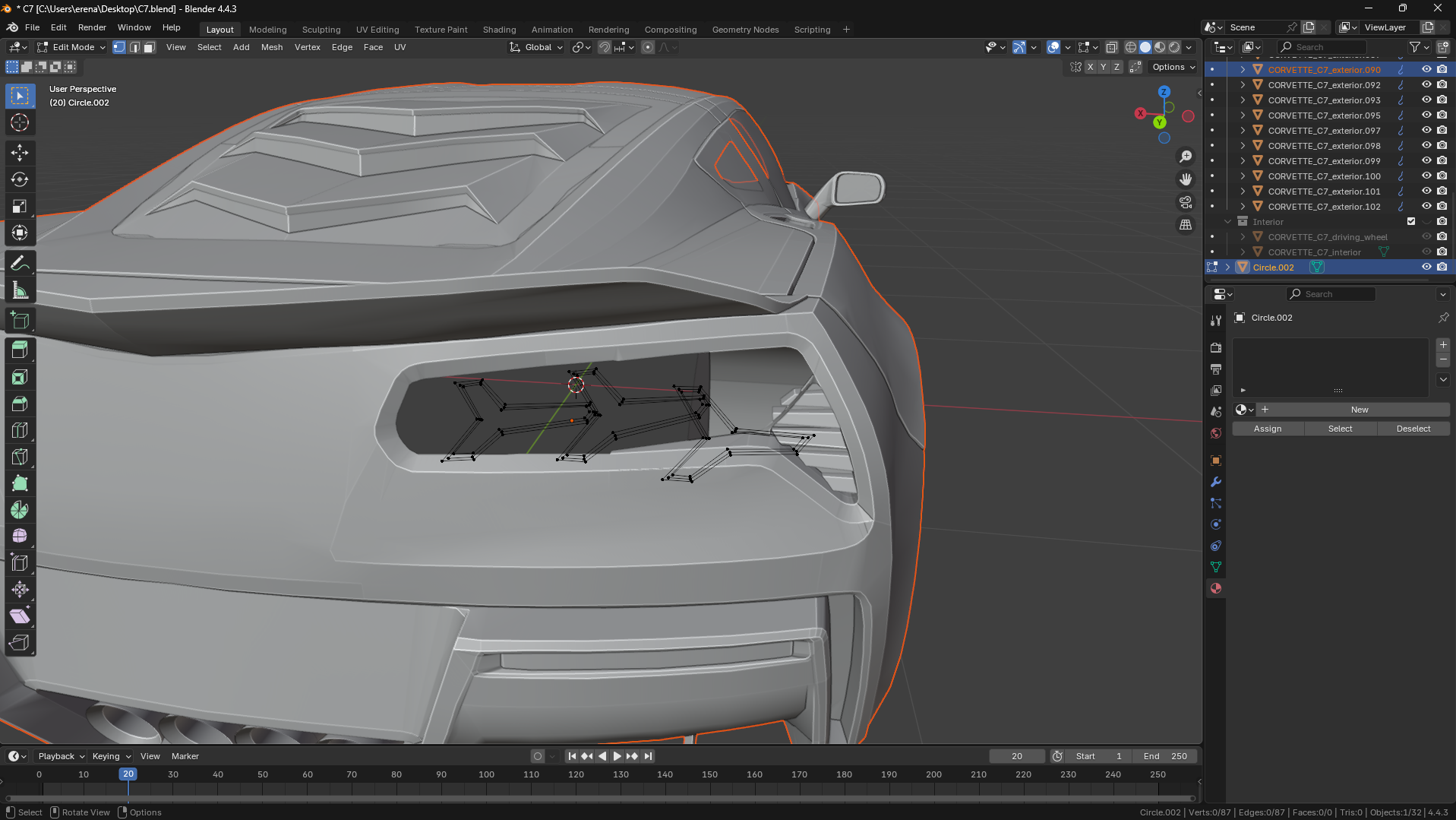Open the Mesh menu
Screen dimensions: 1456x820
click(x=271, y=47)
